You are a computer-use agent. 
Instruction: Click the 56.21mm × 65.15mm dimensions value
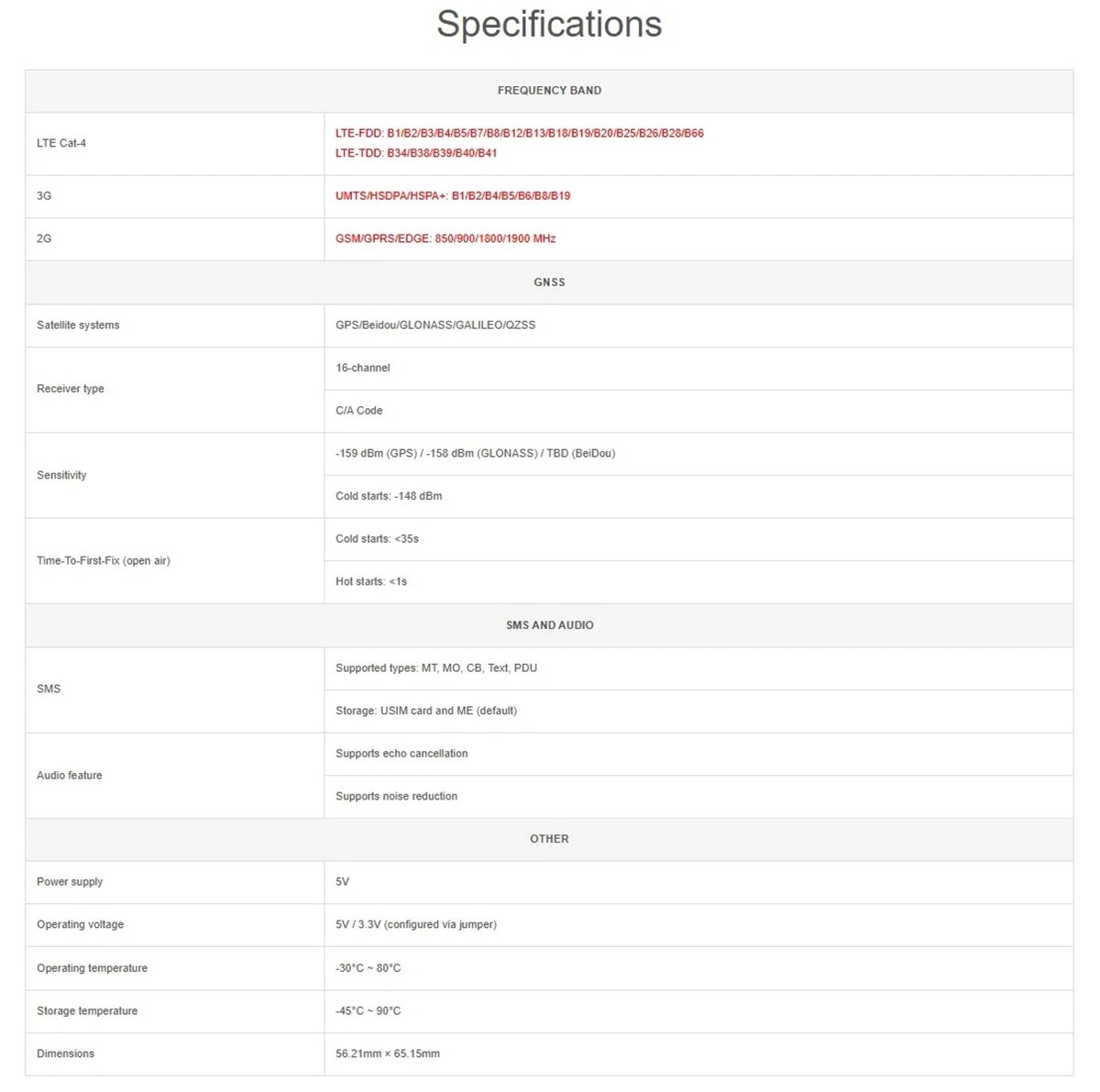(388, 1053)
